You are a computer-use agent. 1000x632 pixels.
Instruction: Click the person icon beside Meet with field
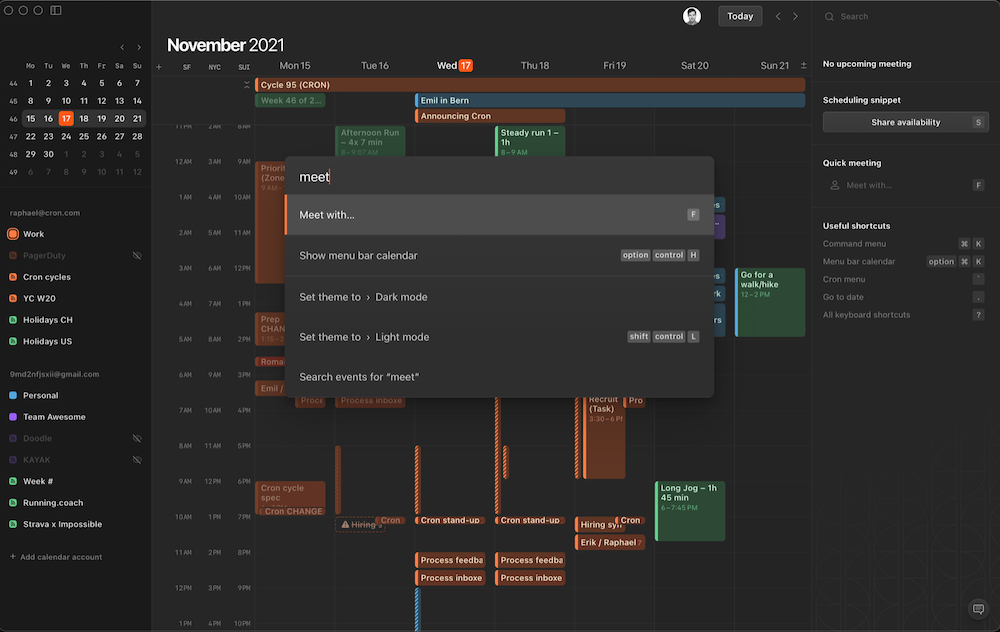[x=835, y=184]
